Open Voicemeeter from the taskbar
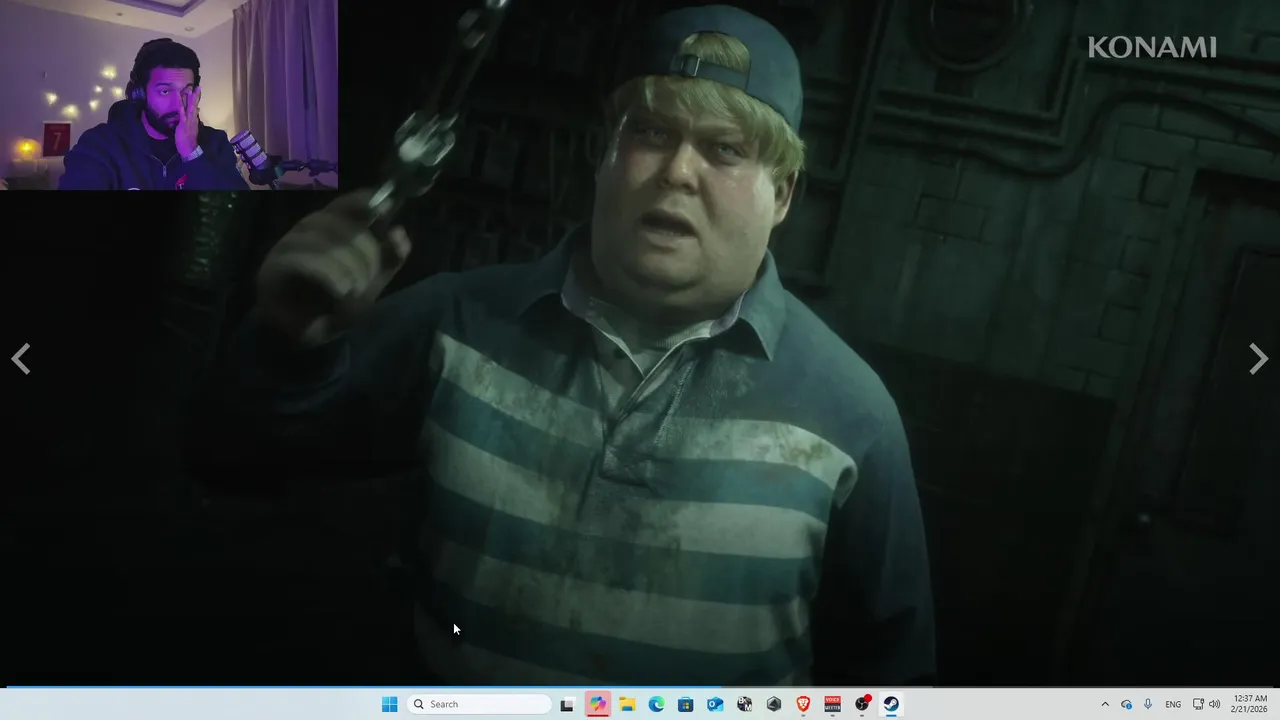Viewport: 1280px width, 720px height. point(833,704)
